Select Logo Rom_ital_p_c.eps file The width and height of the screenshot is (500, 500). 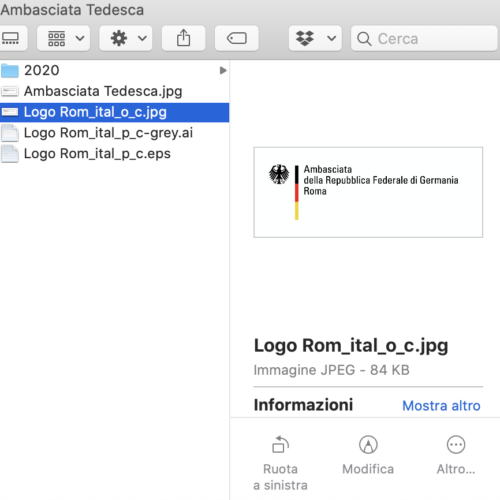(x=114, y=154)
